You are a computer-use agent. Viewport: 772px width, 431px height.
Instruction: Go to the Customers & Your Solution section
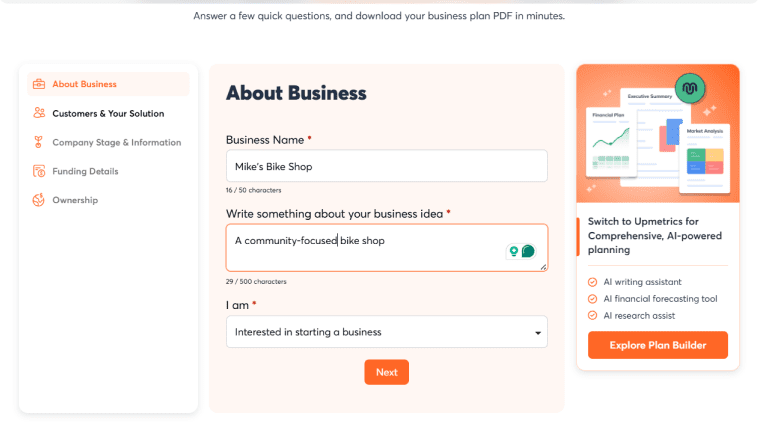click(108, 113)
